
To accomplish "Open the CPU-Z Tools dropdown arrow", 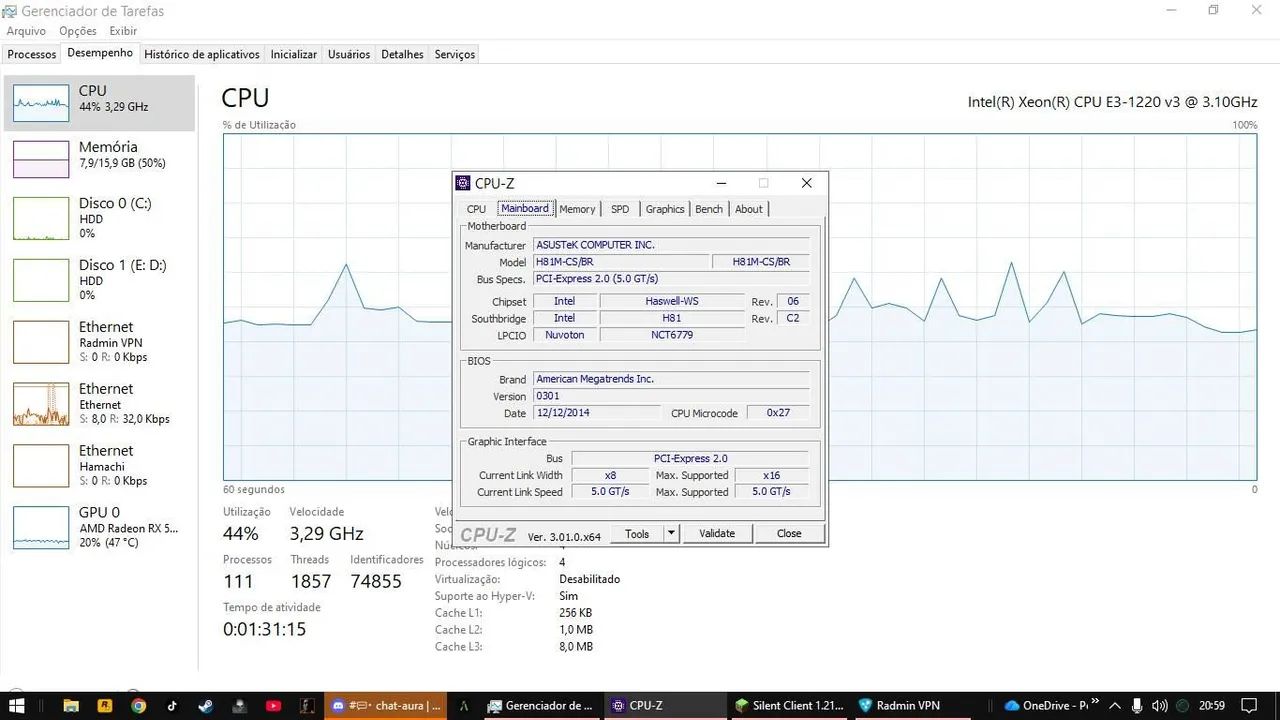I will pos(671,533).
